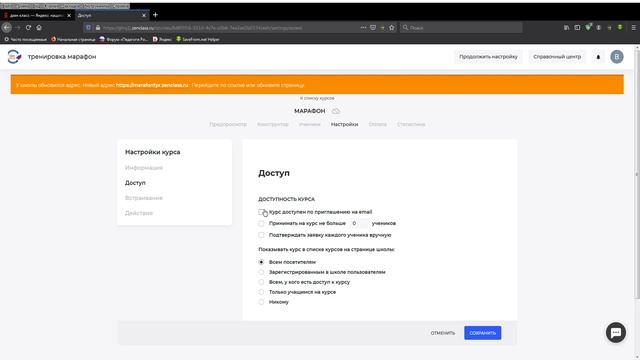Select the Никому radio option

click(261, 302)
